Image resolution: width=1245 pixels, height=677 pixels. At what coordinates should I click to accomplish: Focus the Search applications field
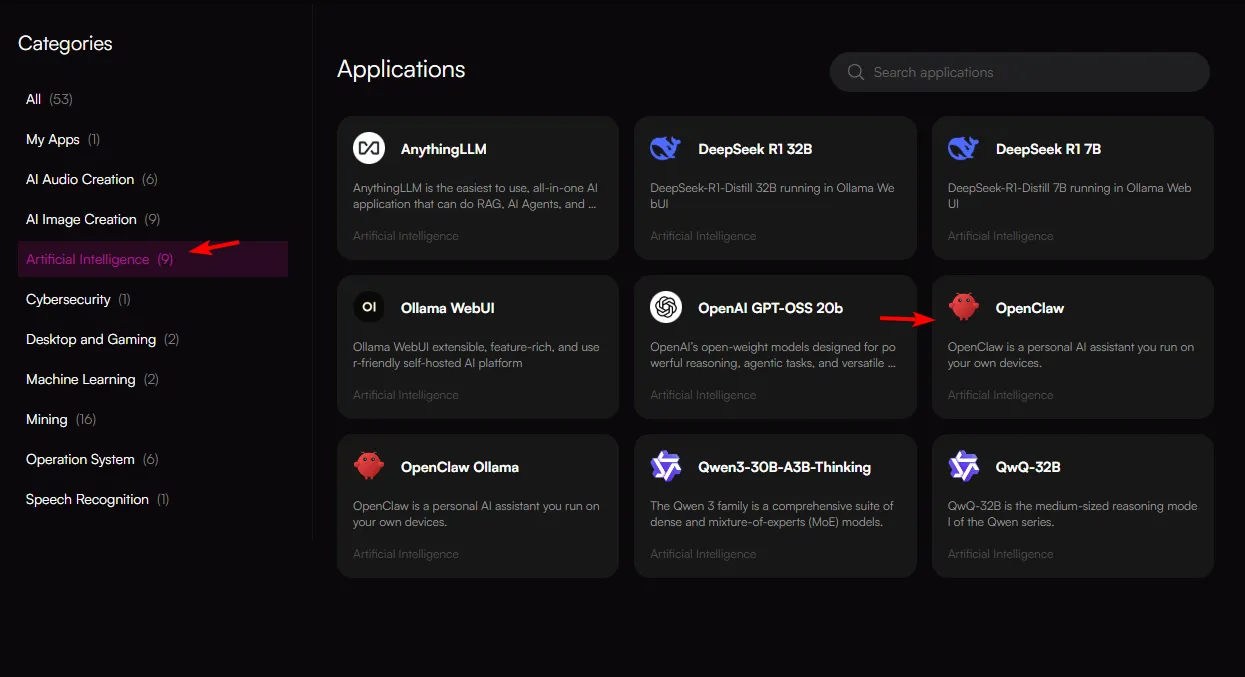1020,72
